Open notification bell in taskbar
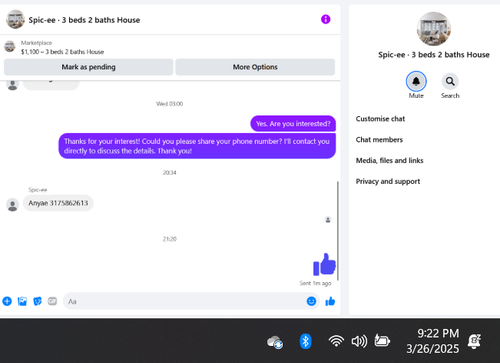The width and height of the screenshot is (500, 363). click(474, 341)
